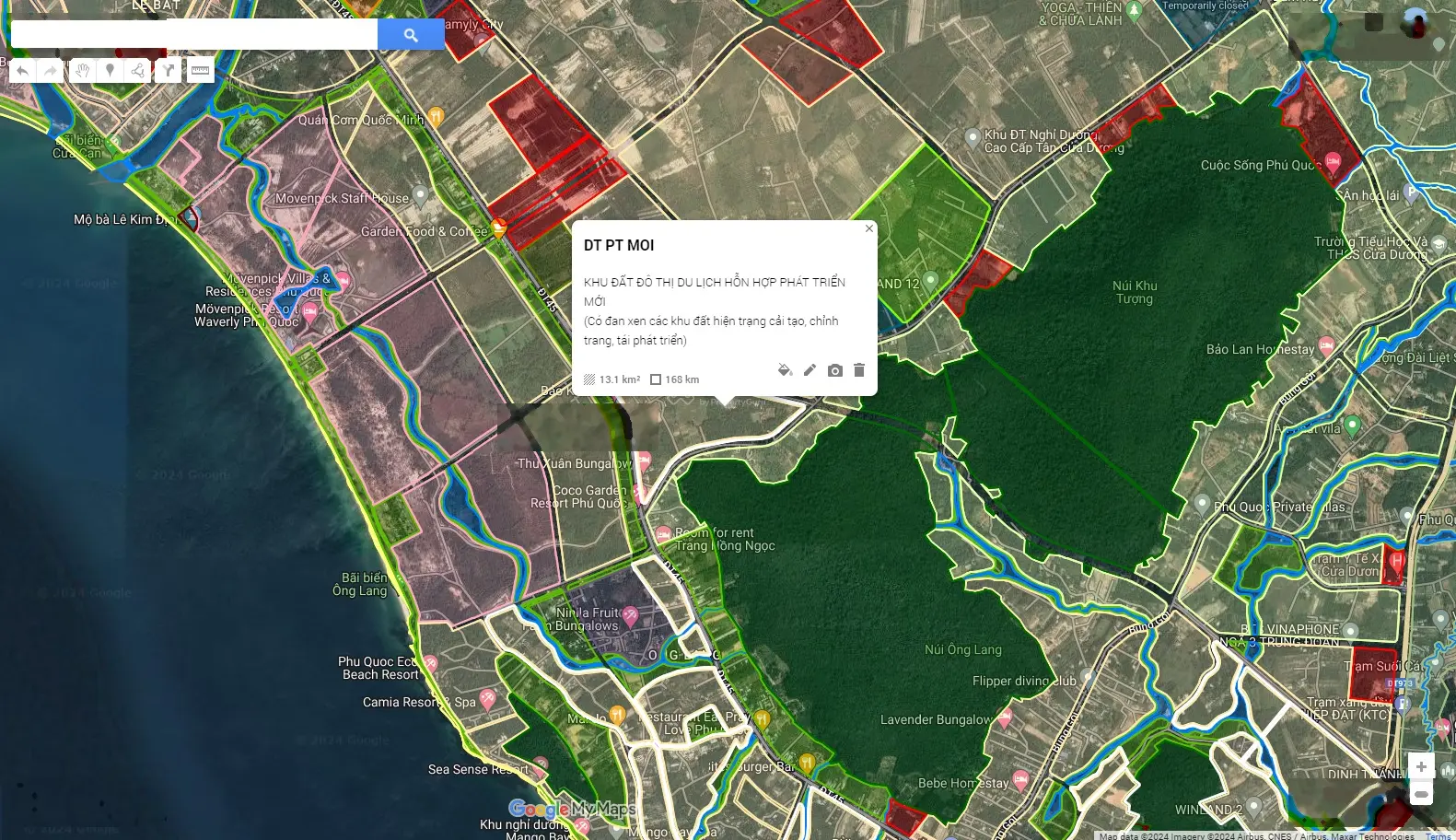Click the Núi Khu Tượng label
Viewport: 1456px width, 840px height.
click(1135, 292)
